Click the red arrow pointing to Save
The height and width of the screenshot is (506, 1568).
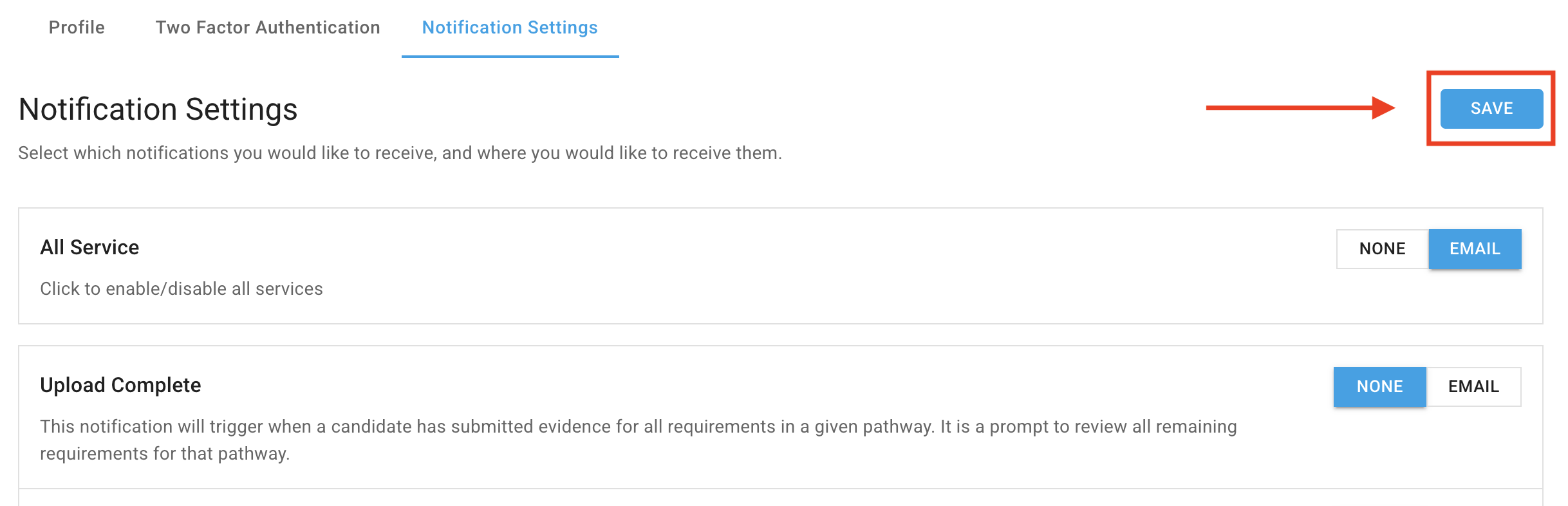pyautogui.click(x=1299, y=108)
